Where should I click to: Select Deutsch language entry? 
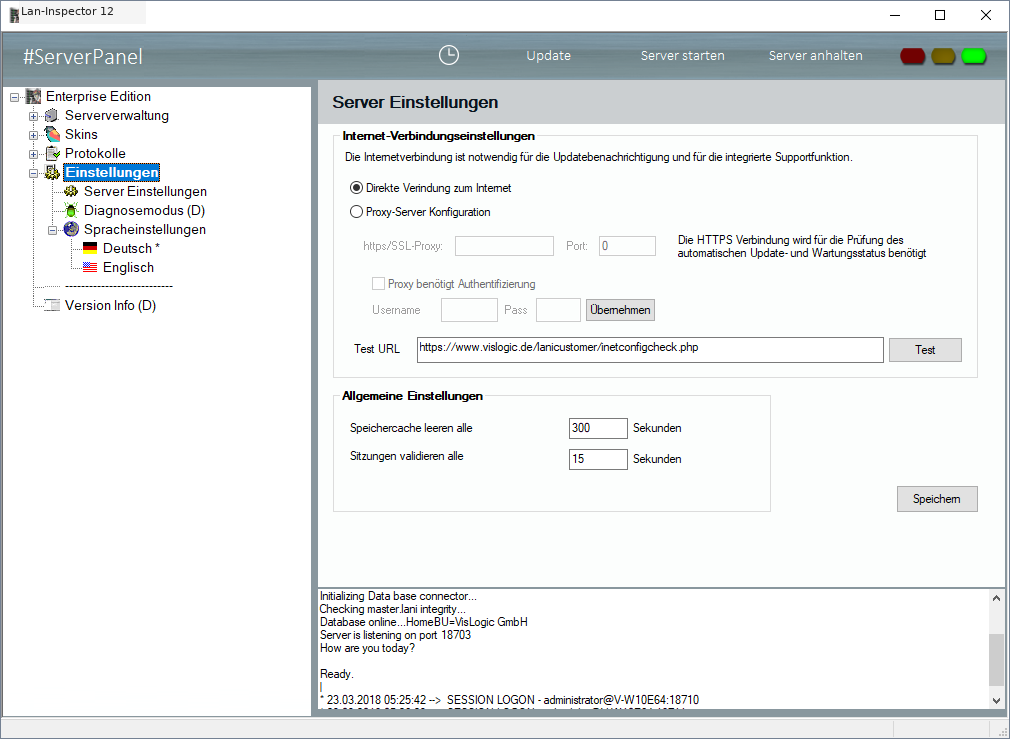[x=131, y=248]
